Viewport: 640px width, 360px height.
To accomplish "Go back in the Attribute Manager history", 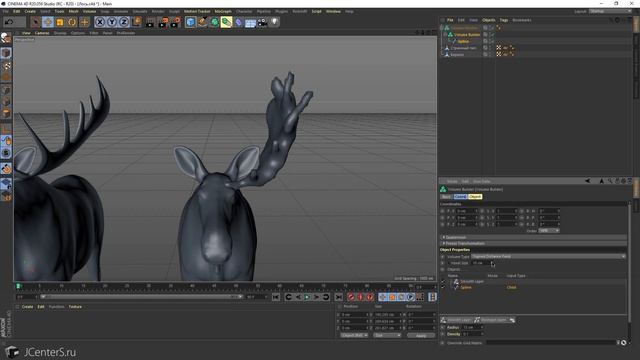I will (587, 181).
